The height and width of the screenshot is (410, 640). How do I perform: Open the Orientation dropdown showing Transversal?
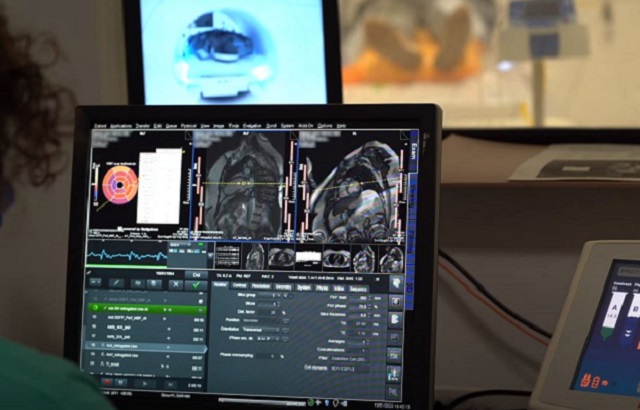[x=261, y=329]
